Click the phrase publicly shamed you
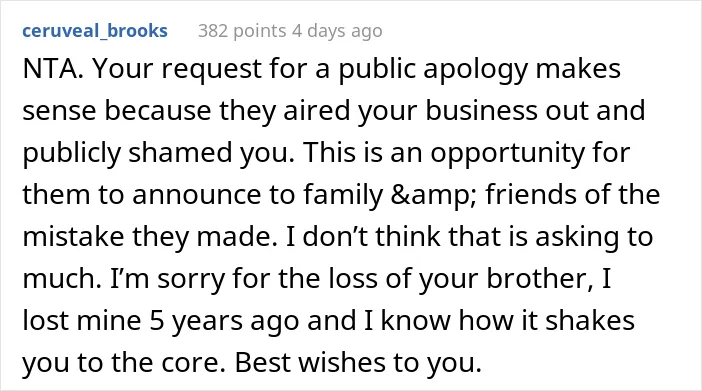 point(158,154)
